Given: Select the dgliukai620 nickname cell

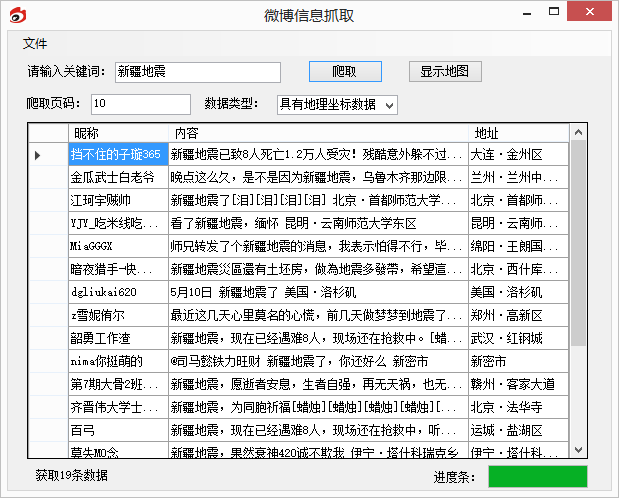Looking at the screenshot, I should tap(116, 292).
